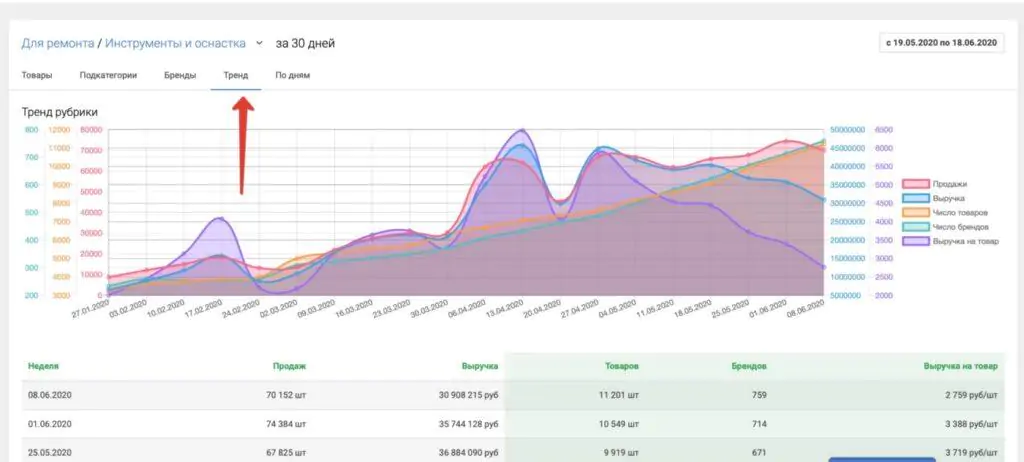The width and height of the screenshot is (1024, 462).
Task: Click the Товаров column header in the table
Action: click(622, 366)
